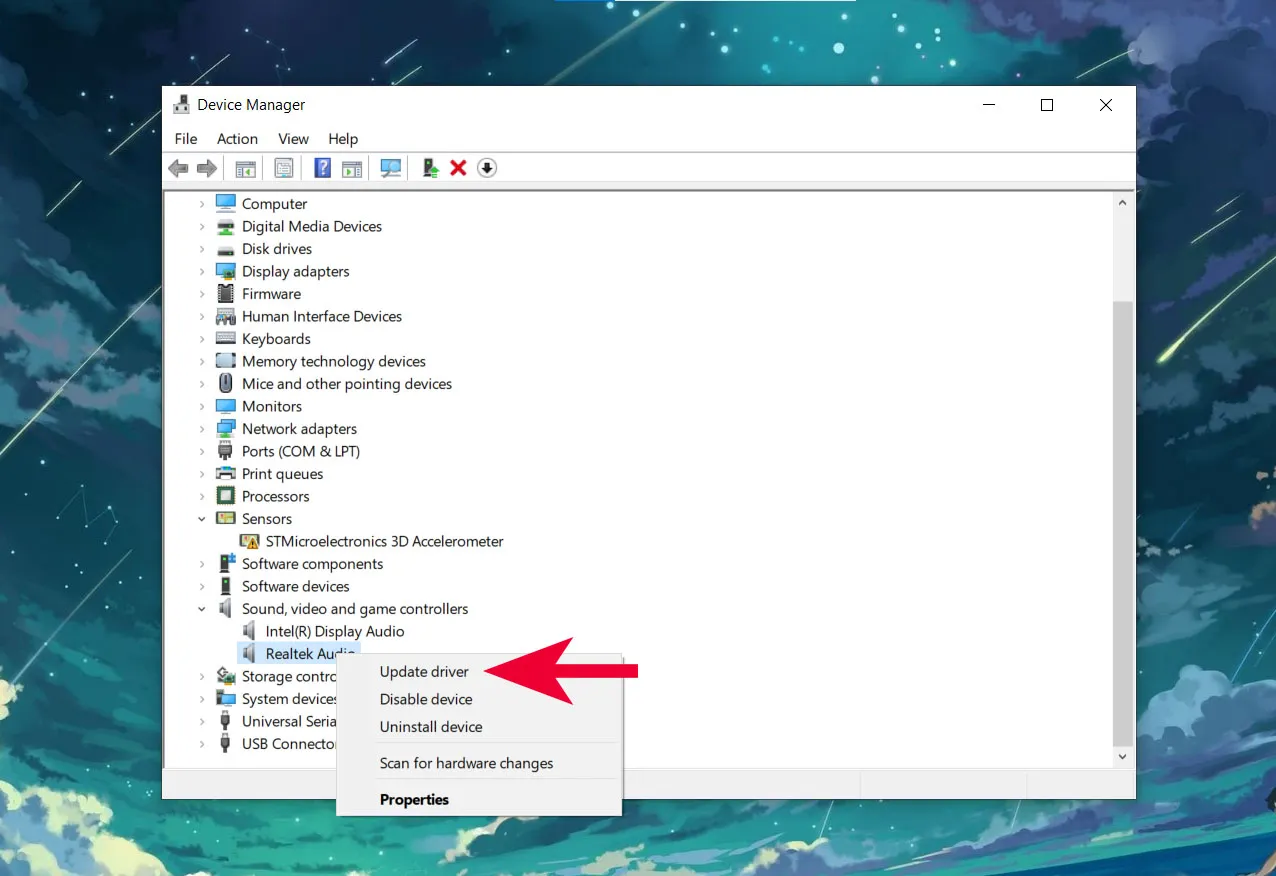Collapse the Sensors category
1276x876 pixels.
point(203,518)
